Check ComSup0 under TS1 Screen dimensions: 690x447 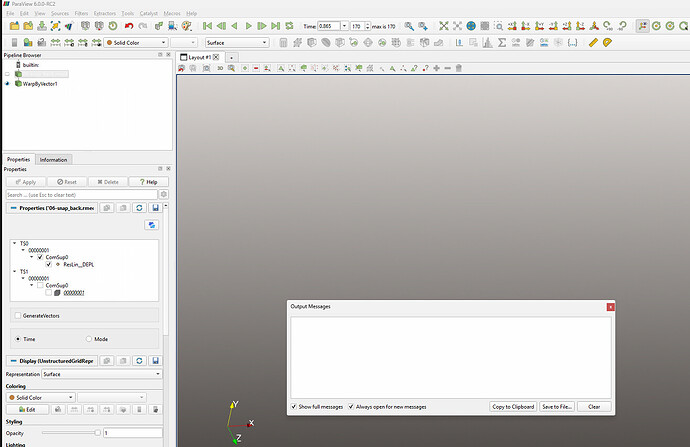(40, 286)
